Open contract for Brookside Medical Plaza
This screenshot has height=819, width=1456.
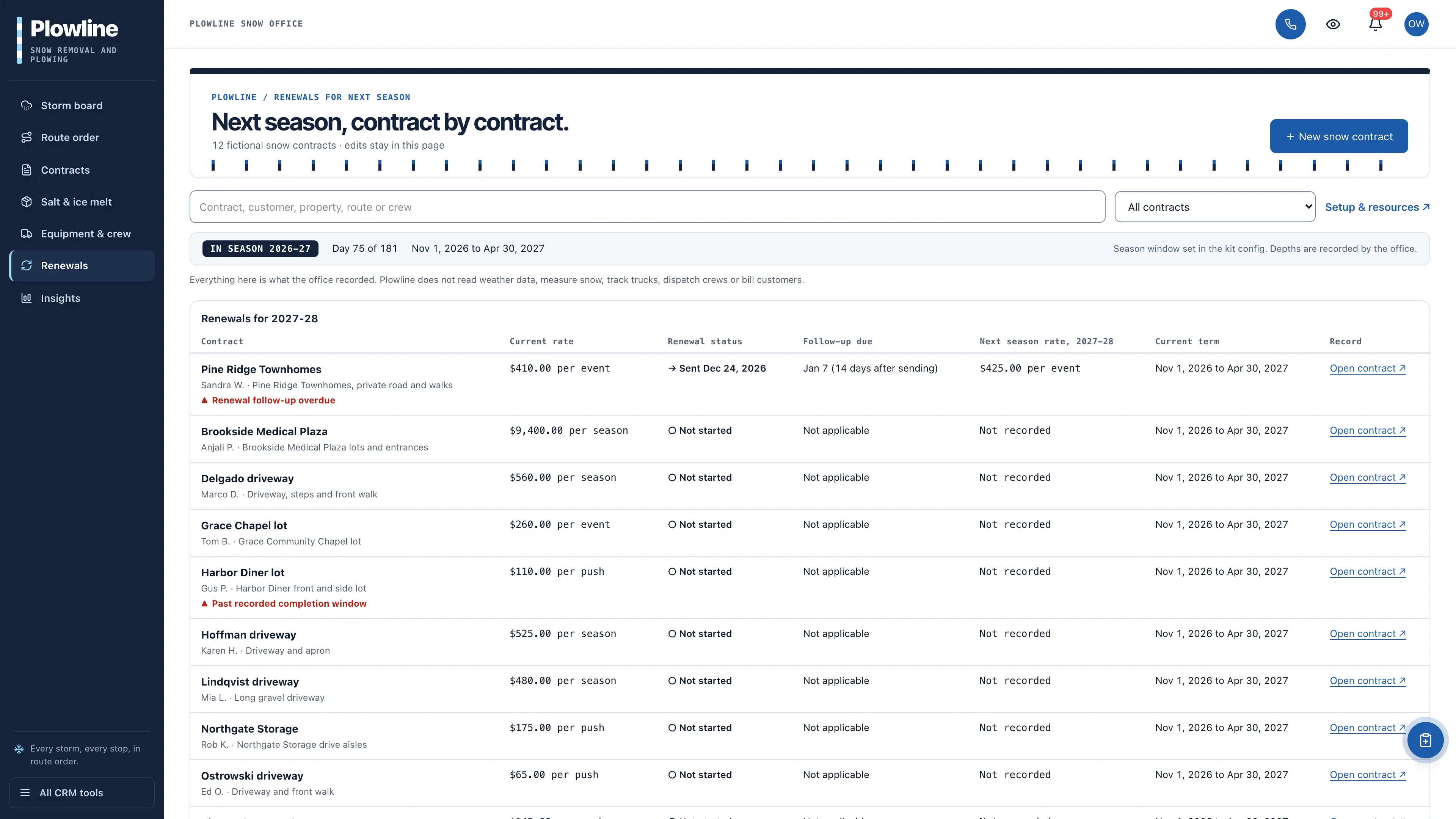point(1367,431)
